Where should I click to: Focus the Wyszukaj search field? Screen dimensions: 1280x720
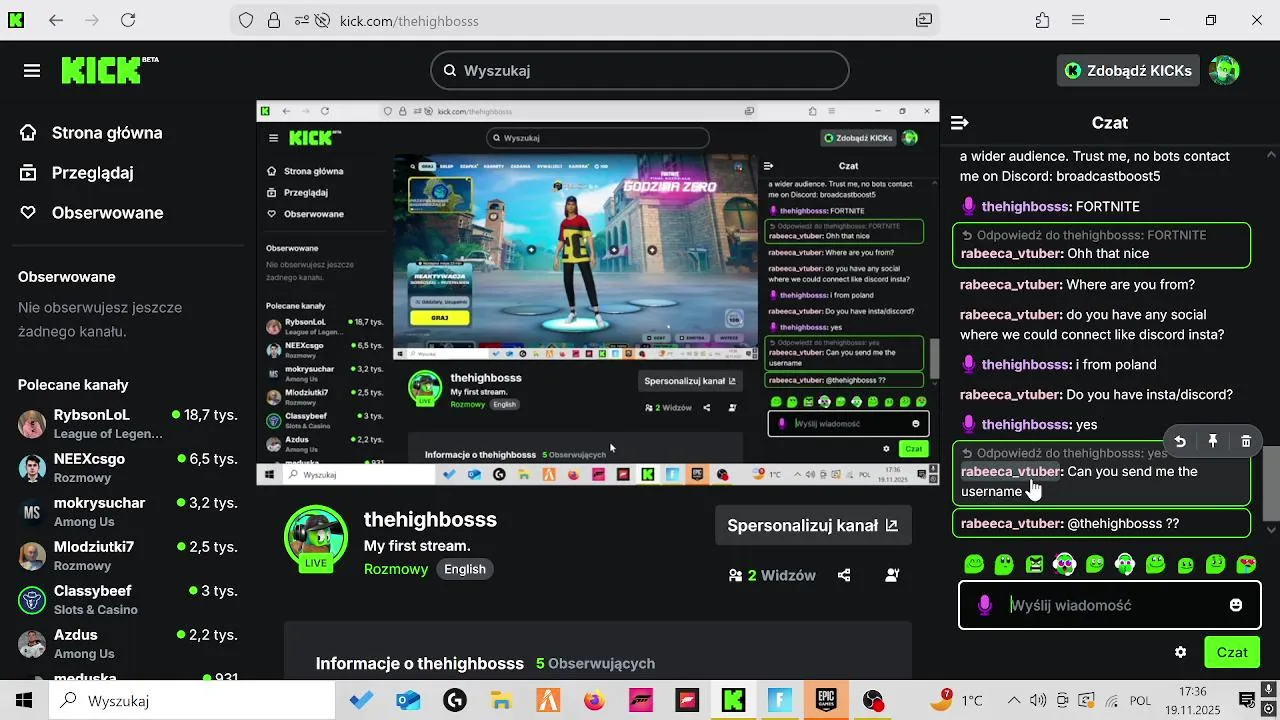[x=640, y=70]
